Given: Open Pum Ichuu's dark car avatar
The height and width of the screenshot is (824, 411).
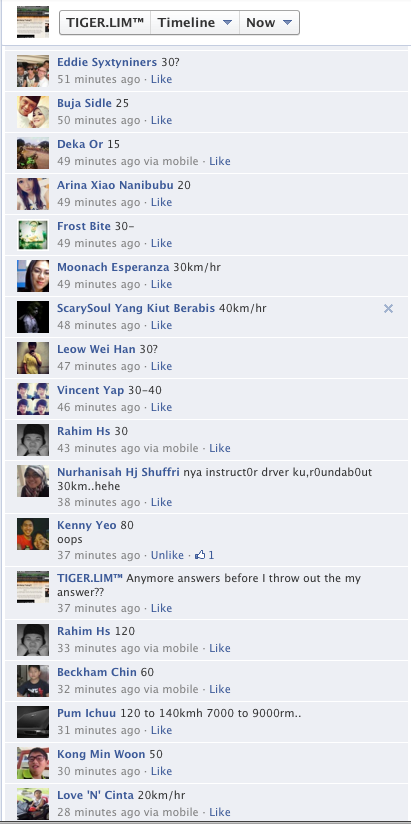Looking at the screenshot, I should [x=33, y=722].
